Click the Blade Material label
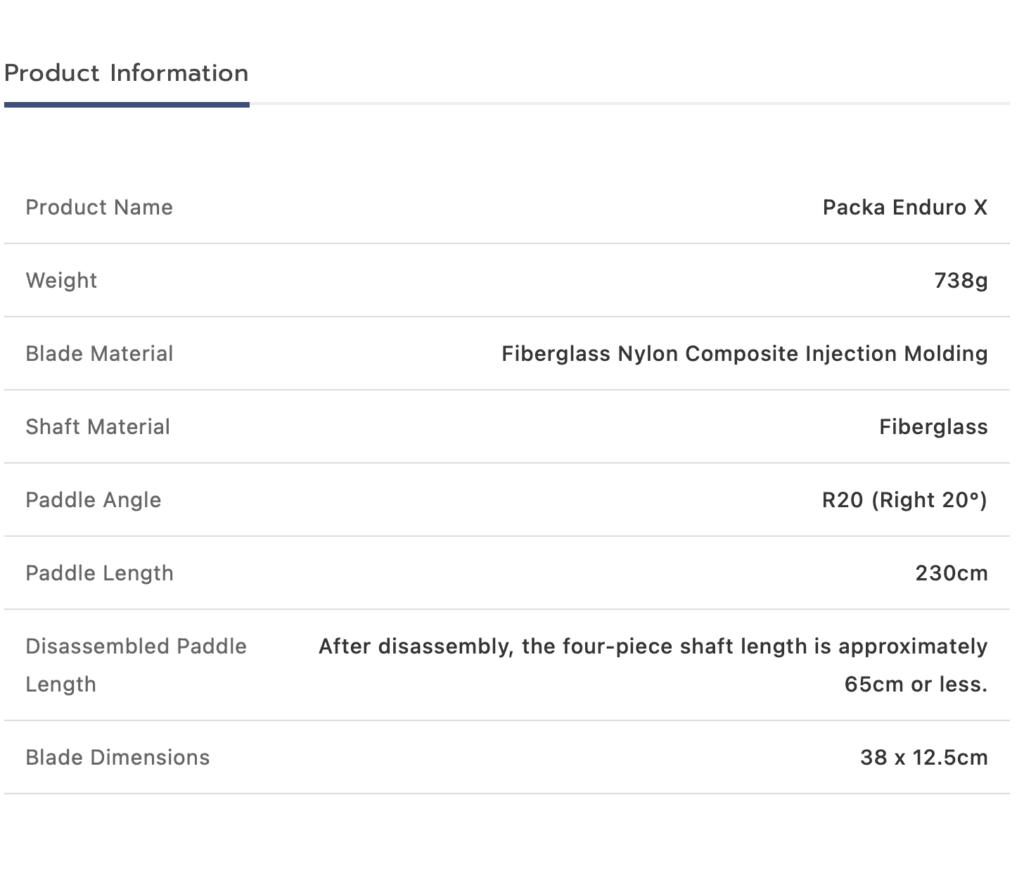1024x885 pixels. coord(99,353)
